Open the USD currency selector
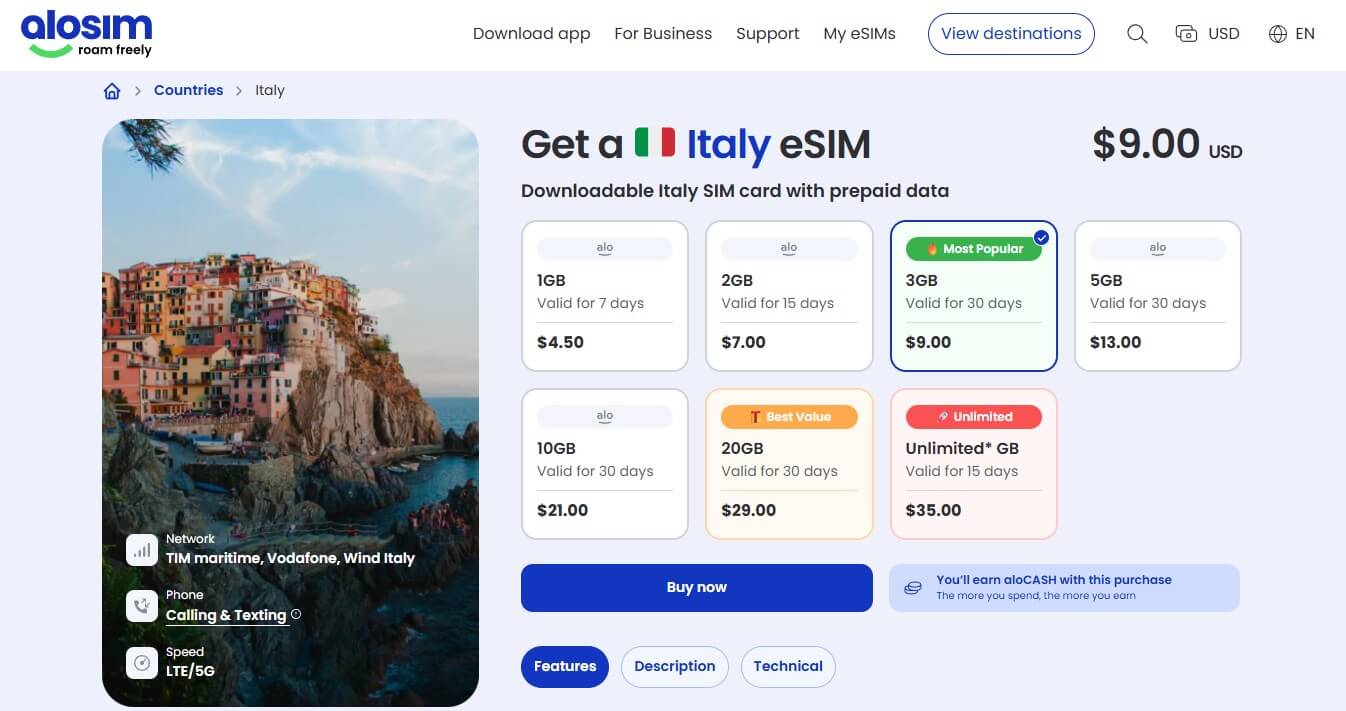 click(x=1207, y=33)
